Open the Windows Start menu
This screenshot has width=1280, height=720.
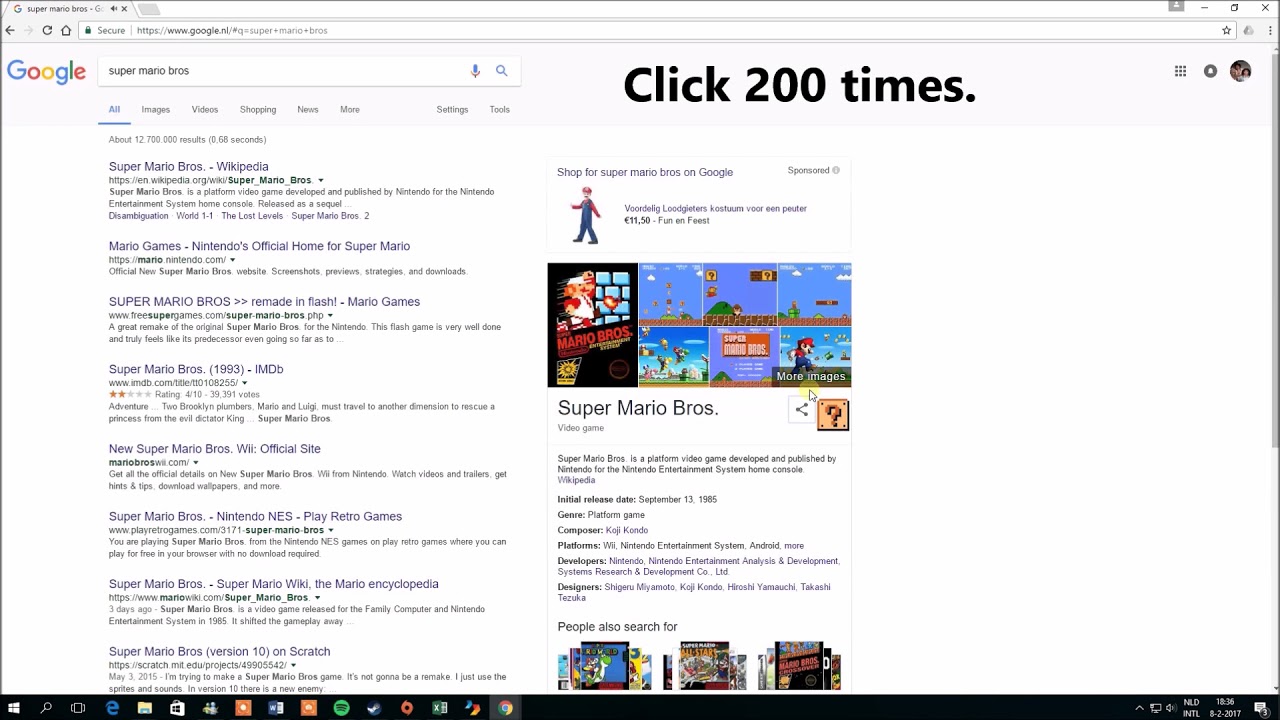[14, 708]
